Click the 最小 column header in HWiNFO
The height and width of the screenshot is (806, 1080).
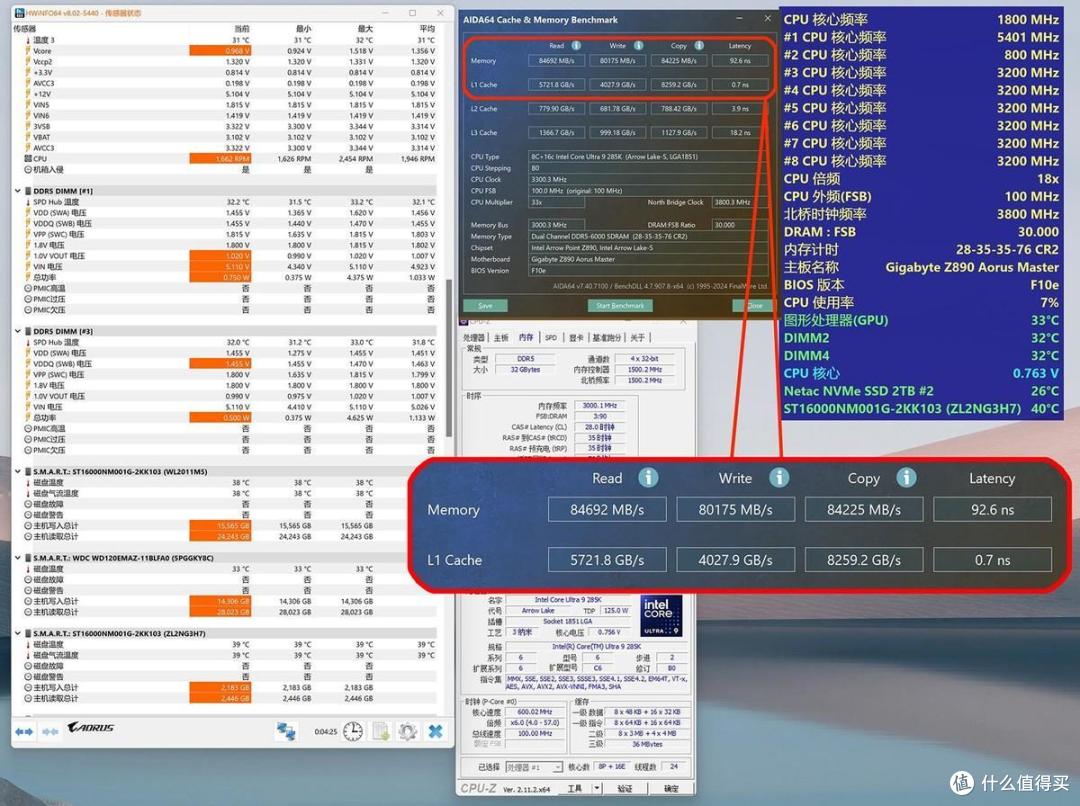[304, 29]
